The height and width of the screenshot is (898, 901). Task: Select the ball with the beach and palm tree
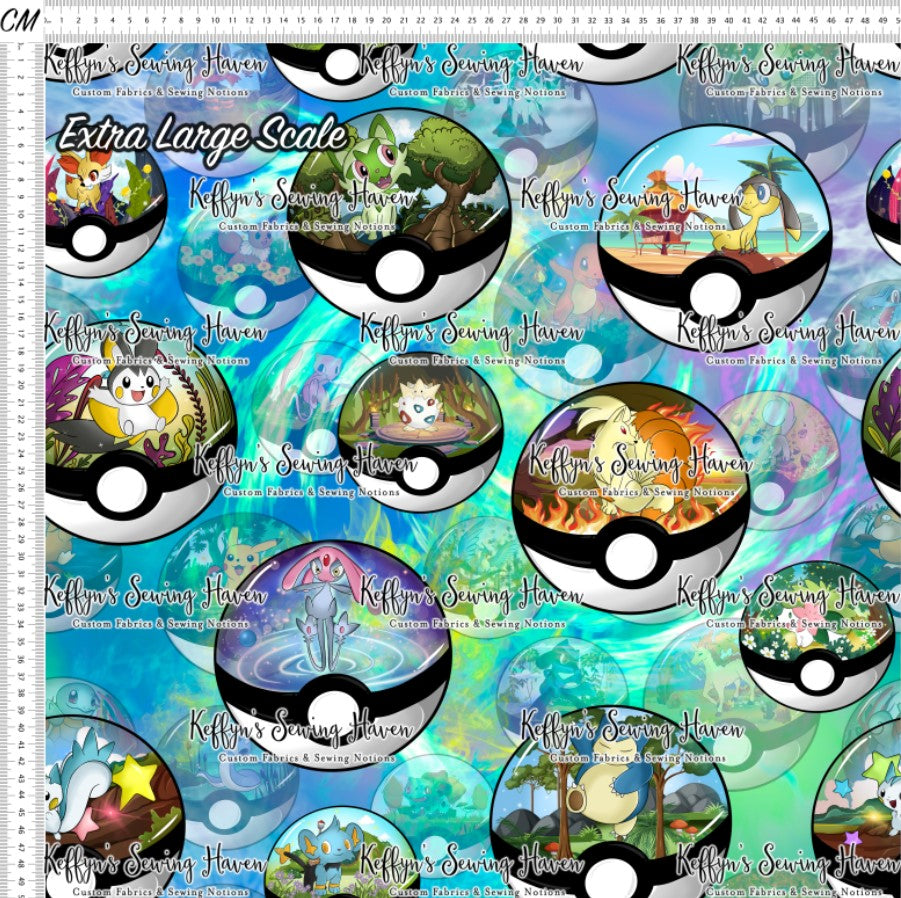(x=714, y=238)
